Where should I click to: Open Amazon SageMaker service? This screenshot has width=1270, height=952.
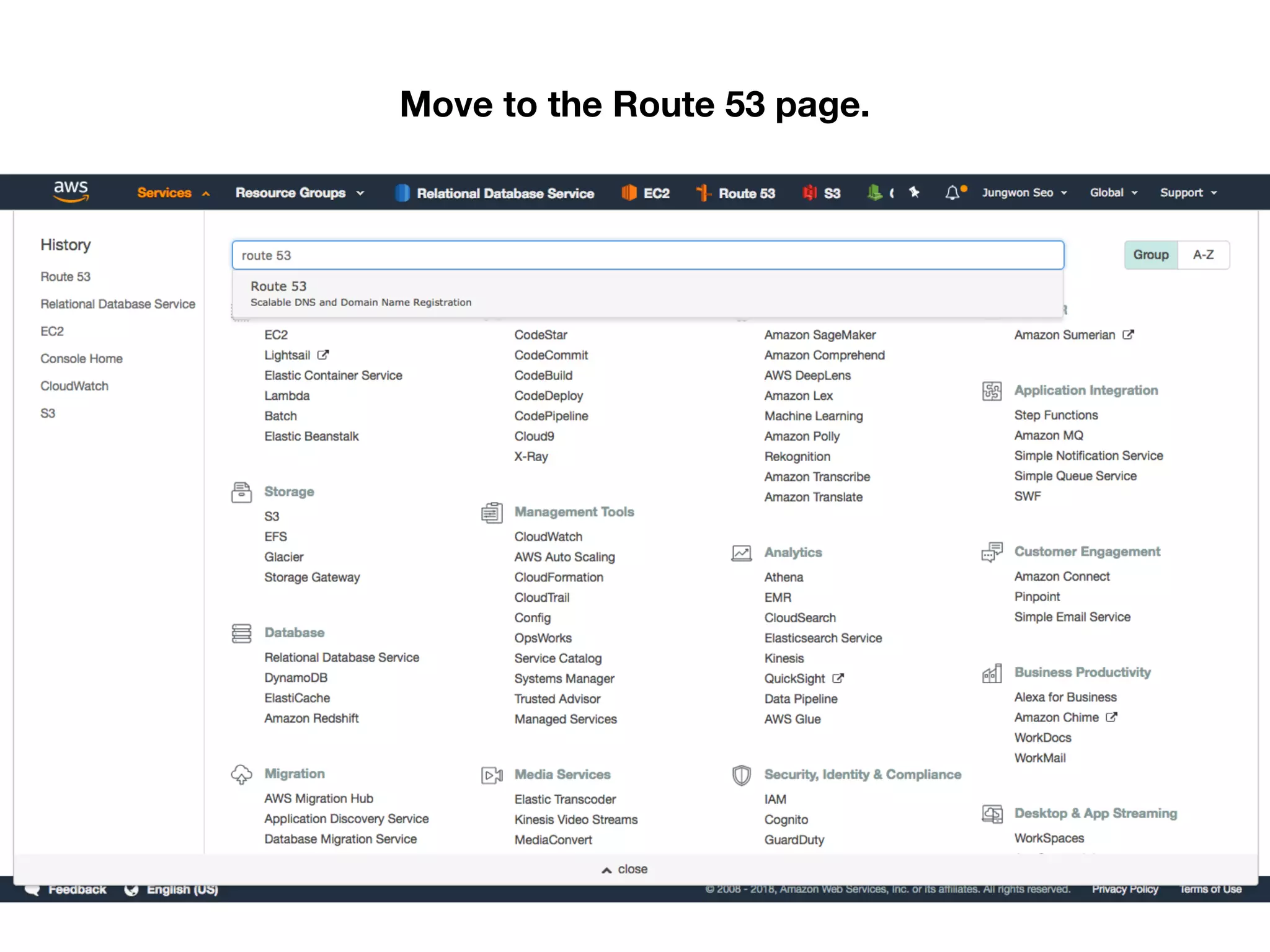coord(820,335)
